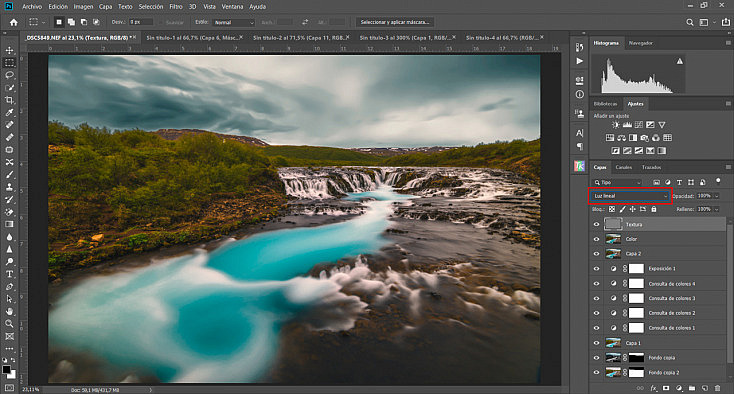
Task: Open the Relleno slider dropdown arrow
Action: (x=716, y=209)
